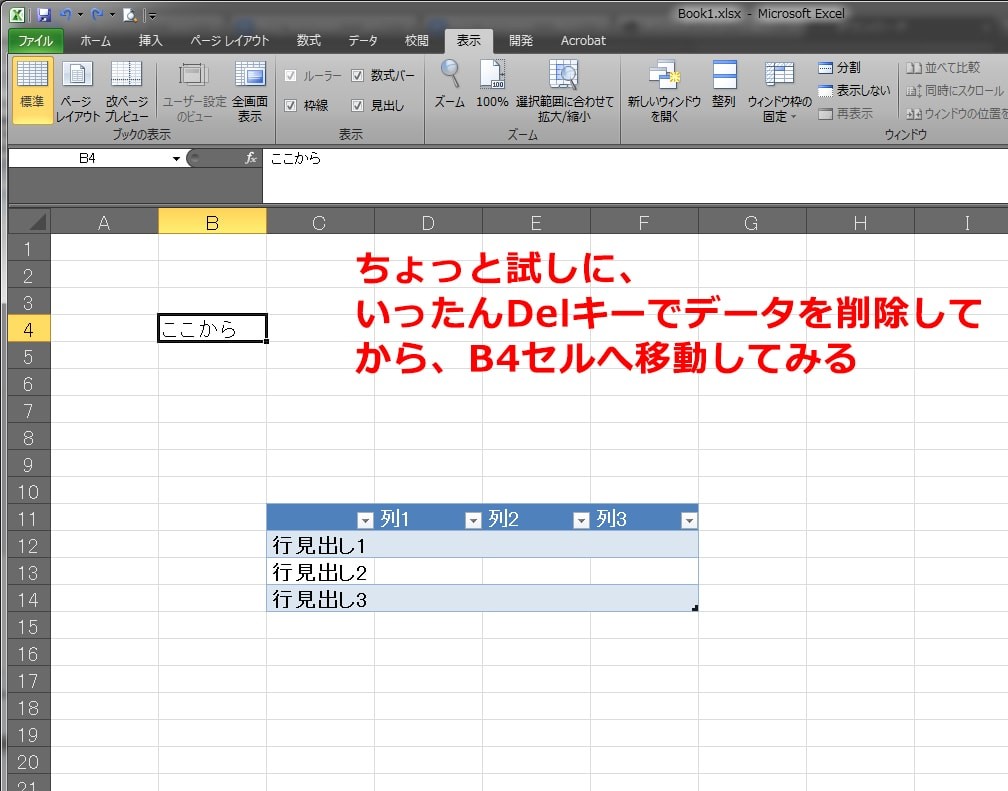Switch to 標準 (Normal) view
This screenshot has width=1008, height=791.
click(x=31, y=88)
